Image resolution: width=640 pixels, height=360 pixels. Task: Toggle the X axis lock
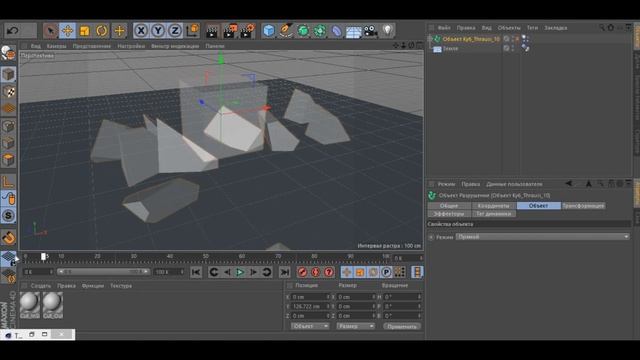(141, 31)
